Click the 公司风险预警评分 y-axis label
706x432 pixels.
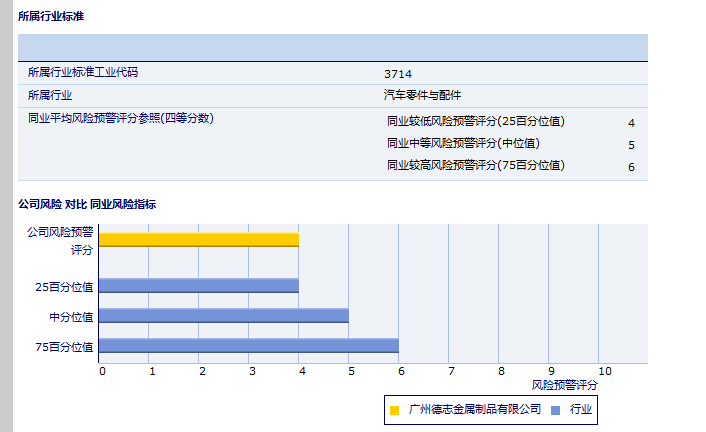click(60, 240)
